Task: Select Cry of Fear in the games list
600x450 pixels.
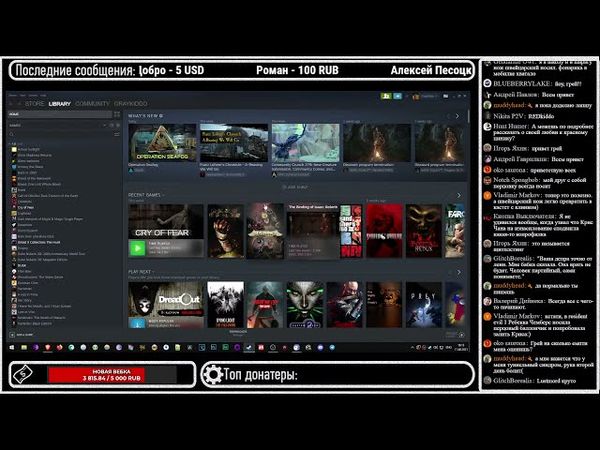Action: [x=26, y=207]
